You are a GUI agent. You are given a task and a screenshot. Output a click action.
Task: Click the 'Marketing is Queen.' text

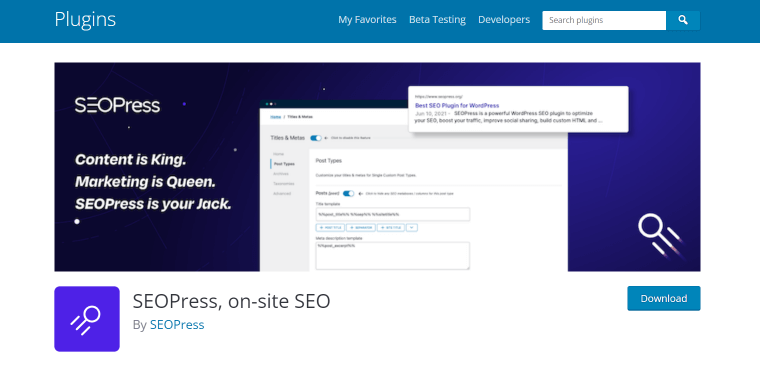coord(145,182)
